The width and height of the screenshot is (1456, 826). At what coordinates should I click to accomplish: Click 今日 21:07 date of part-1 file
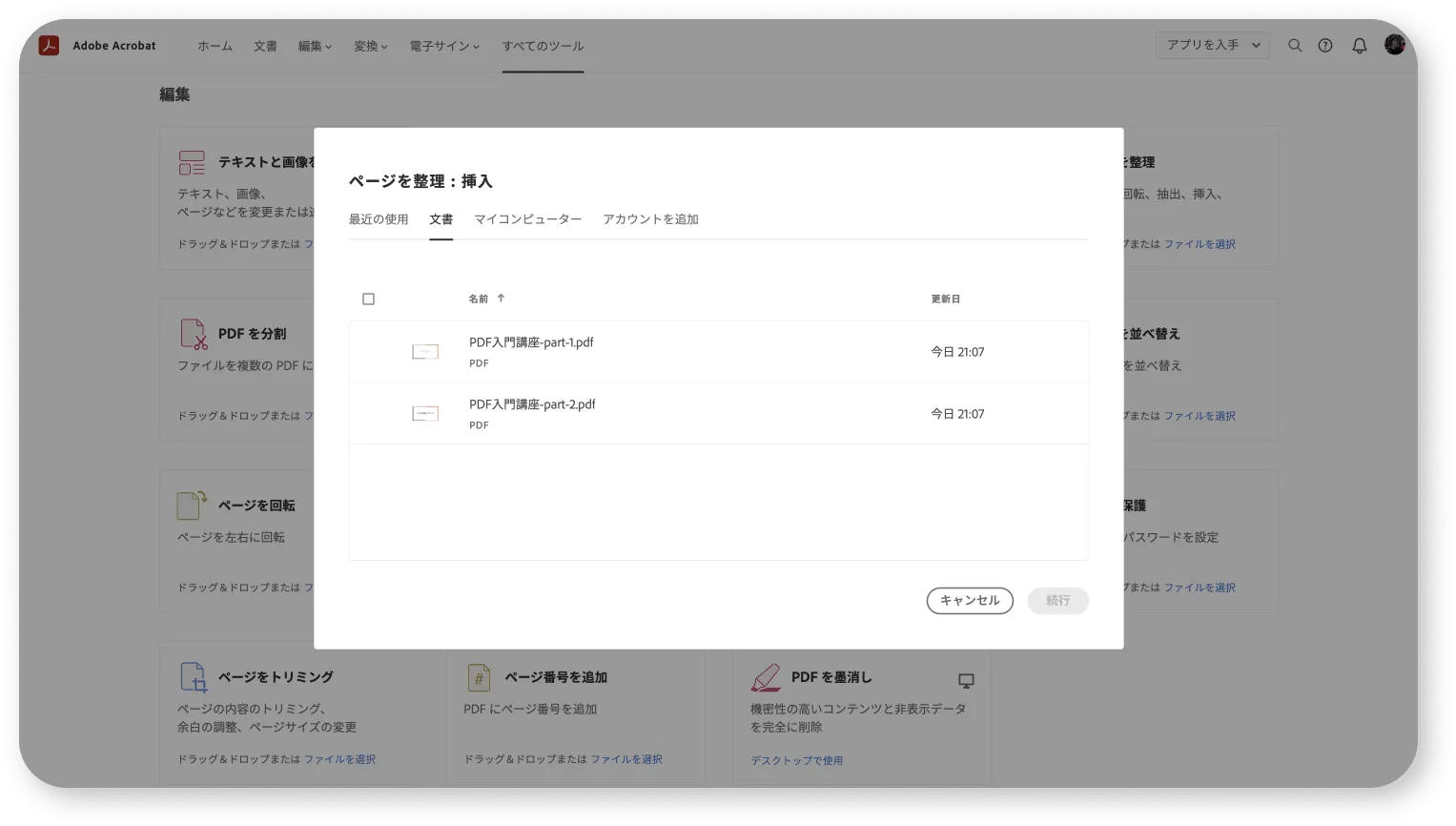957,352
